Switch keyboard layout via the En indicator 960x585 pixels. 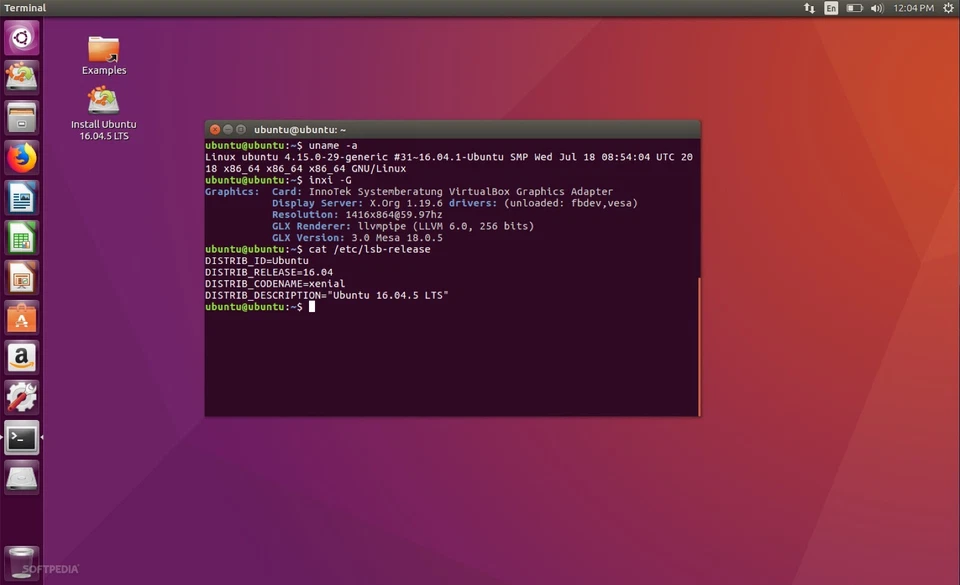pos(830,8)
